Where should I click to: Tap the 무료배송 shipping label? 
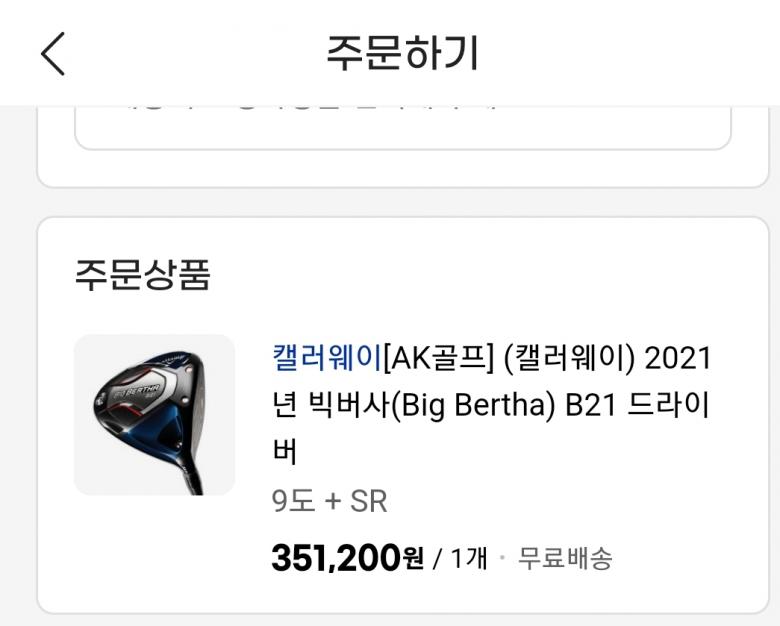click(565, 558)
